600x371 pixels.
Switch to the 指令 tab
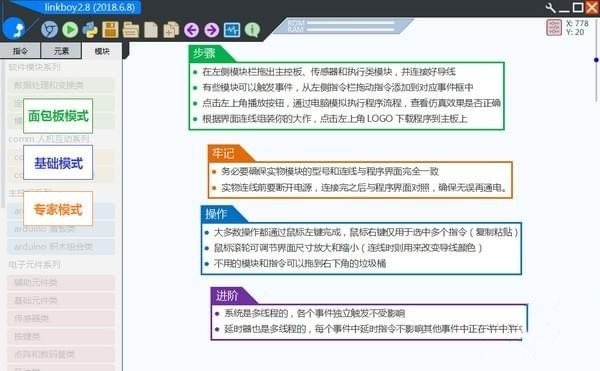point(20,51)
